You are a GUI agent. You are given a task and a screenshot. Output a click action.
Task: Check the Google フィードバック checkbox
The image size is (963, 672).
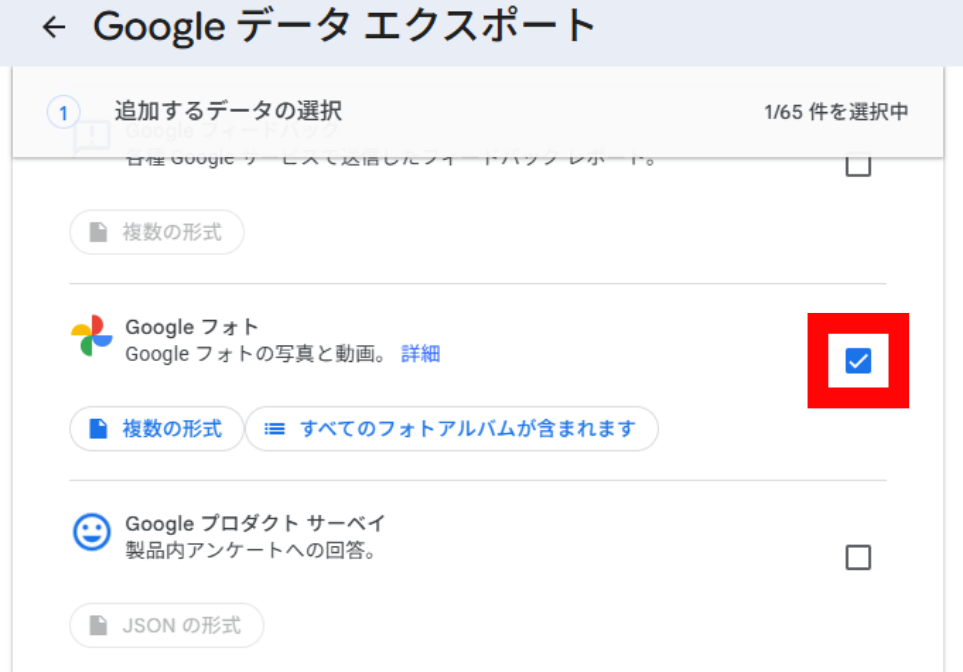(x=858, y=165)
